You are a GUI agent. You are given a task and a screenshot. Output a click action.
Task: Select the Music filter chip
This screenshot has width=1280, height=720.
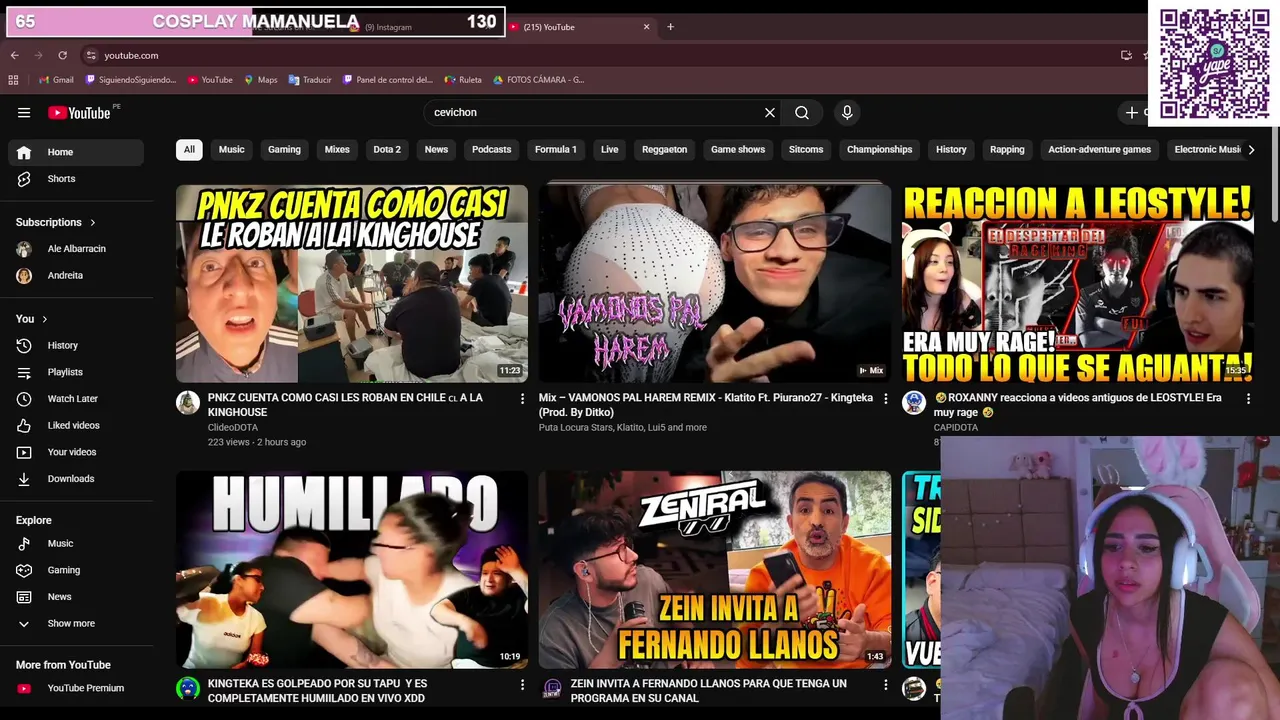pyautogui.click(x=231, y=150)
